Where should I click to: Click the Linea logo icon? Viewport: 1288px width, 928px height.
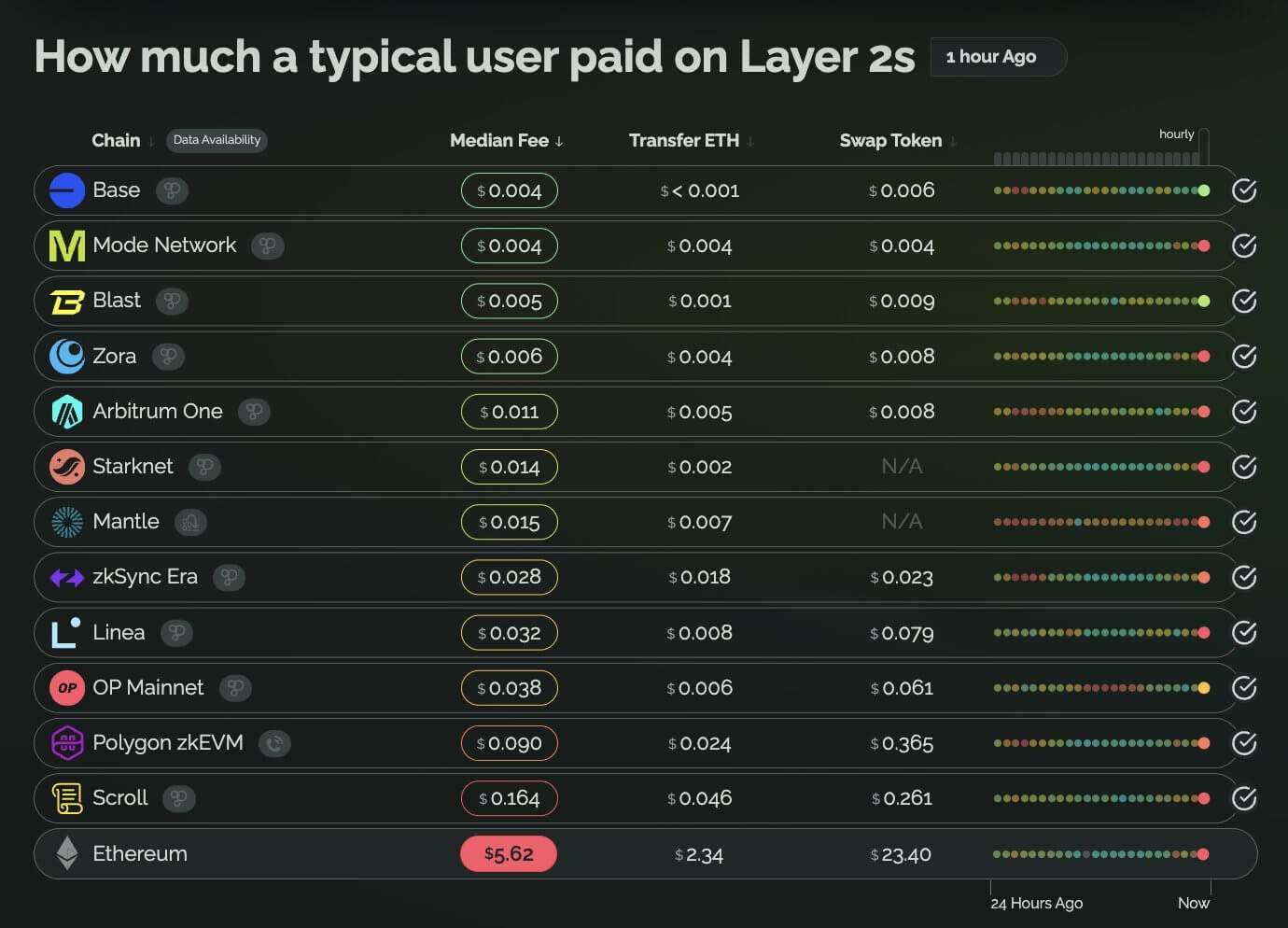[x=65, y=633]
